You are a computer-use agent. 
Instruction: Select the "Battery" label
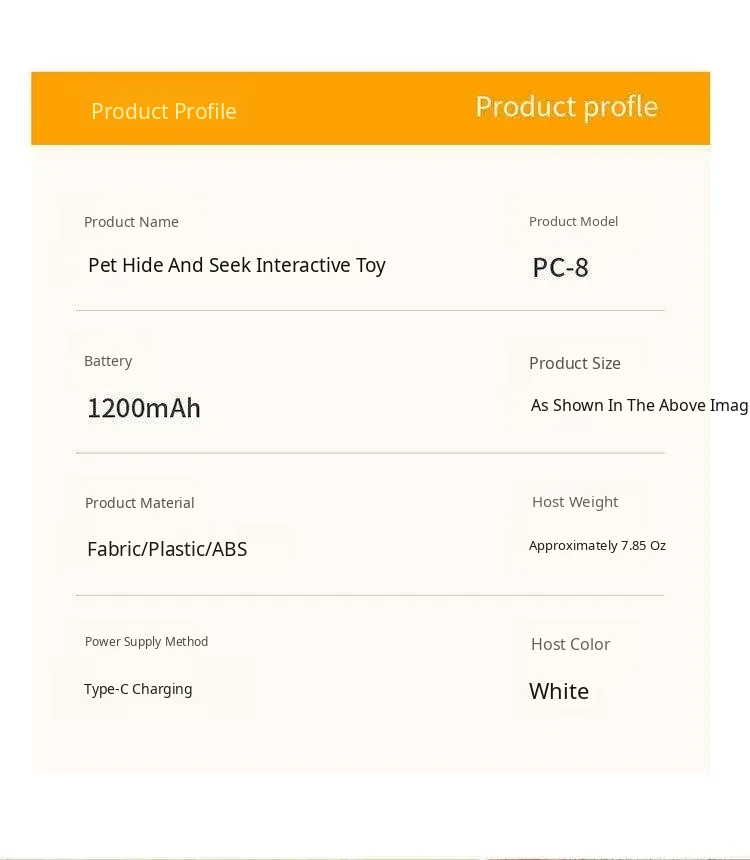point(108,361)
